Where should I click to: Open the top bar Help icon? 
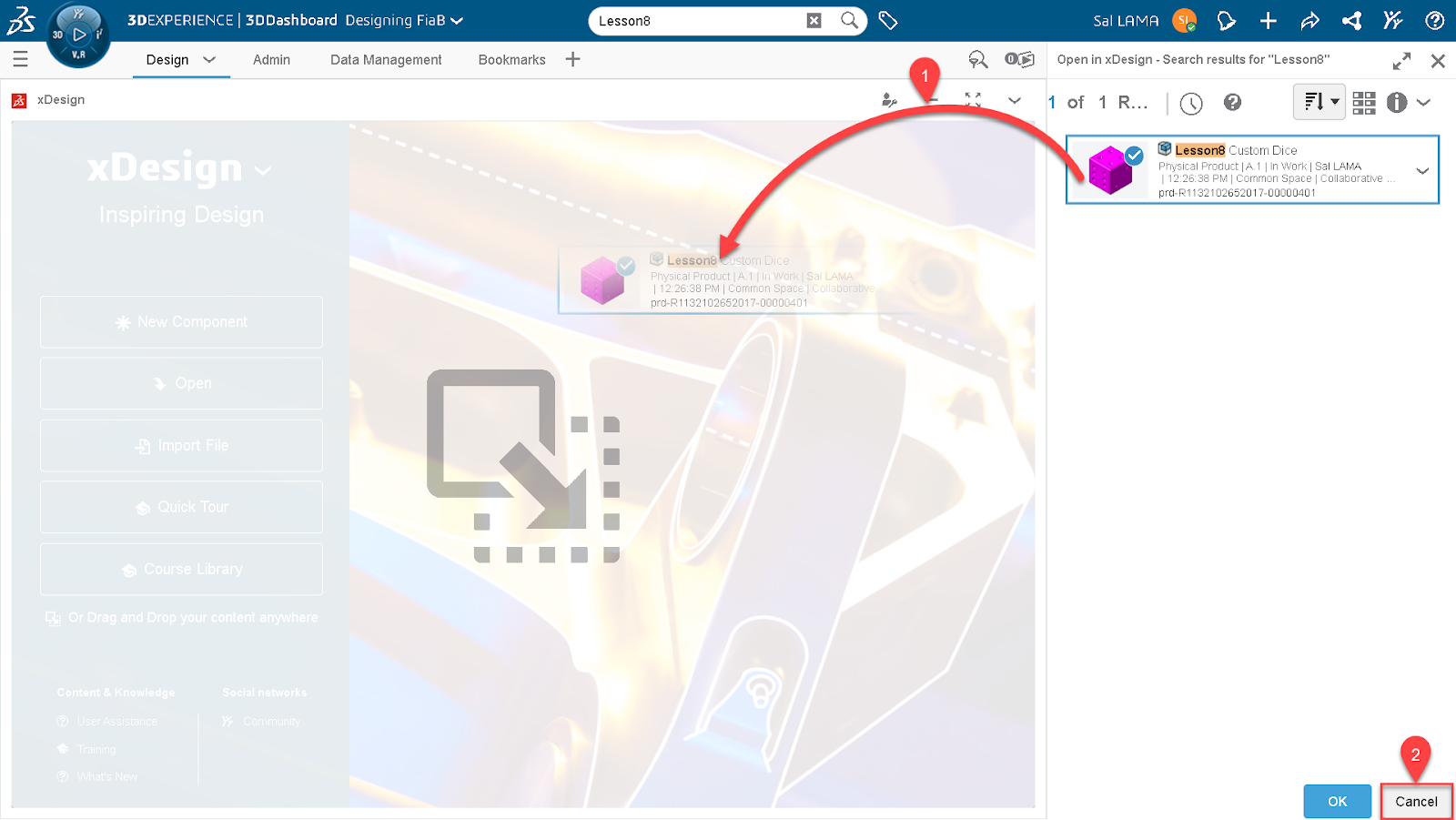tap(1434, 20)
